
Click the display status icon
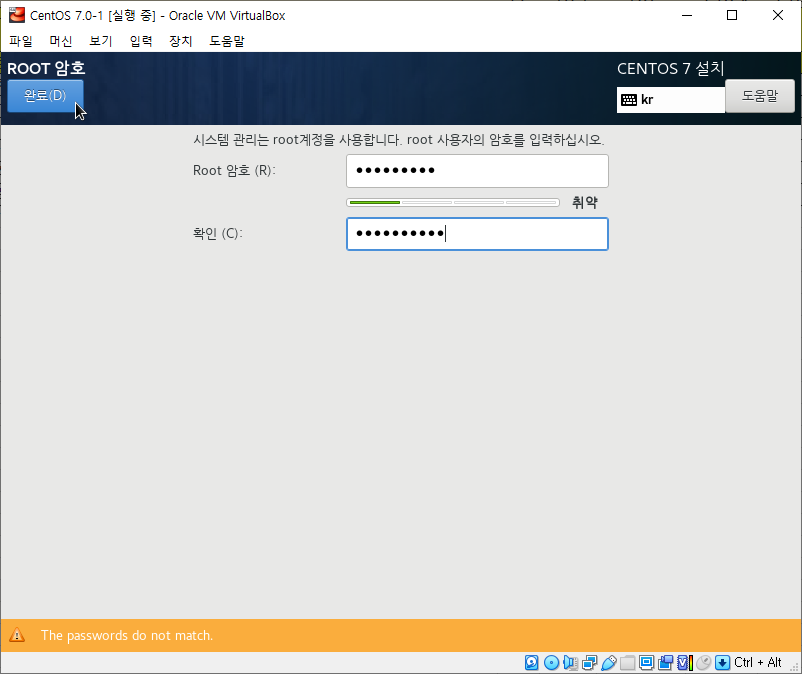click(646, 662)
